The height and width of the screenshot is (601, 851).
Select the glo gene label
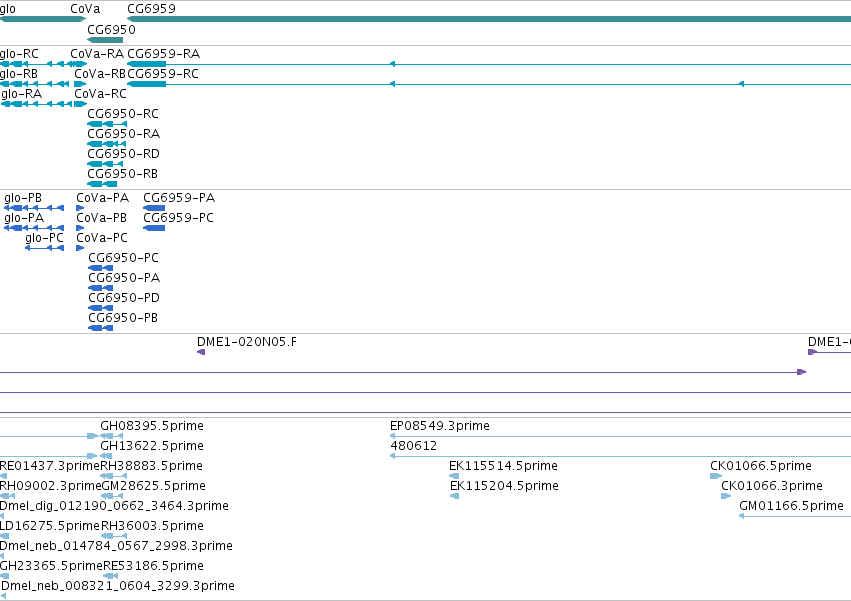point(8,9)
